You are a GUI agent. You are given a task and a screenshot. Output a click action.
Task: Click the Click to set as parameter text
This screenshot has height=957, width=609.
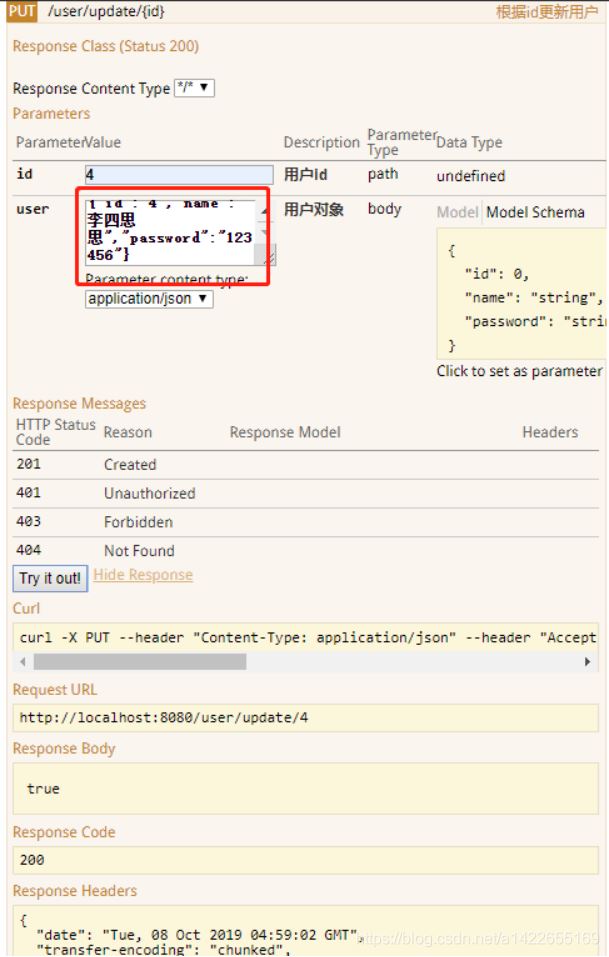pos(519,371)
